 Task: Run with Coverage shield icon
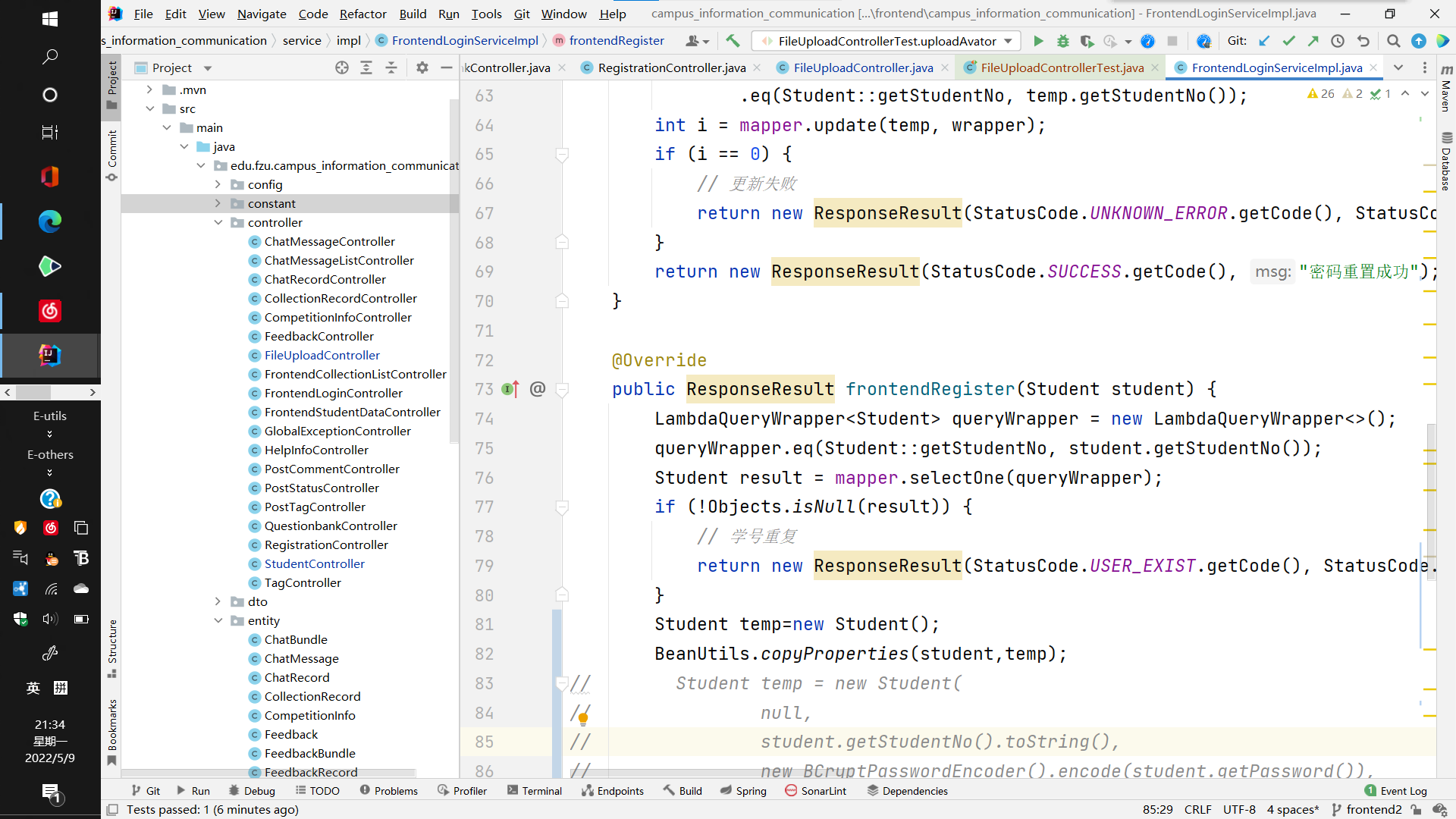(1087, 41)
